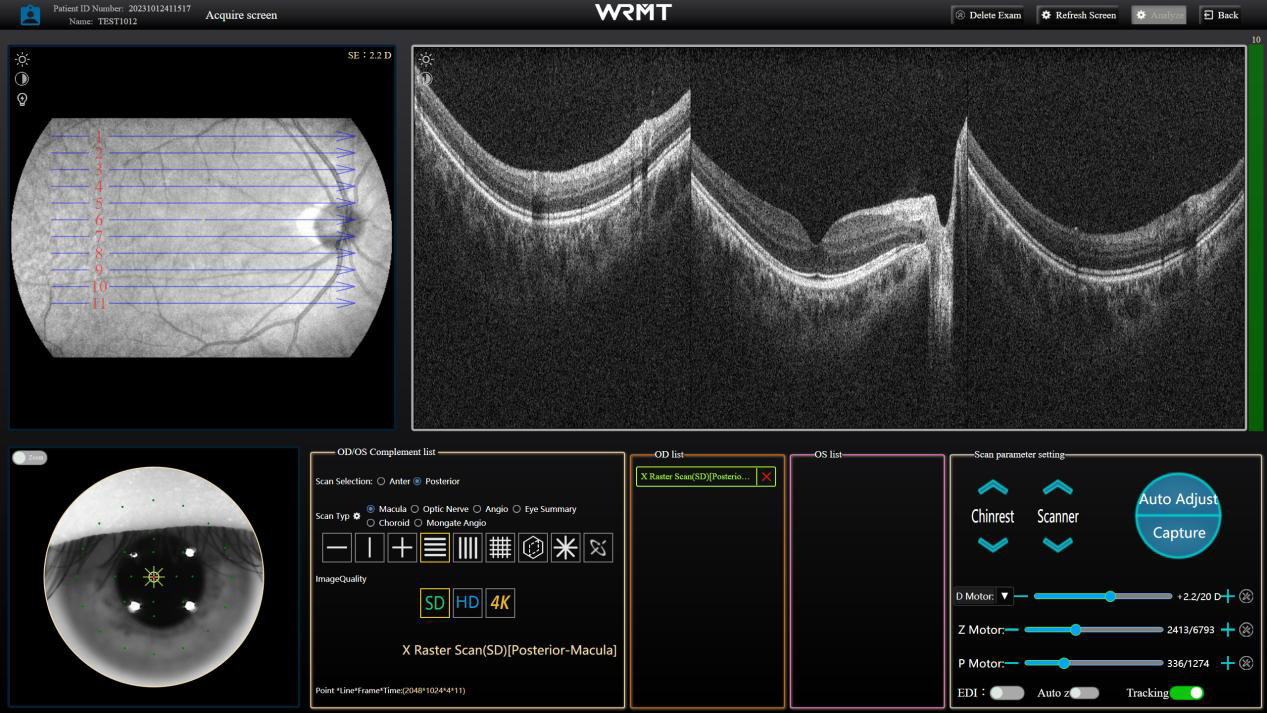Choose the cross scan pattern icon
Viewport: 1267px width, 713px height.
[402, 548]
